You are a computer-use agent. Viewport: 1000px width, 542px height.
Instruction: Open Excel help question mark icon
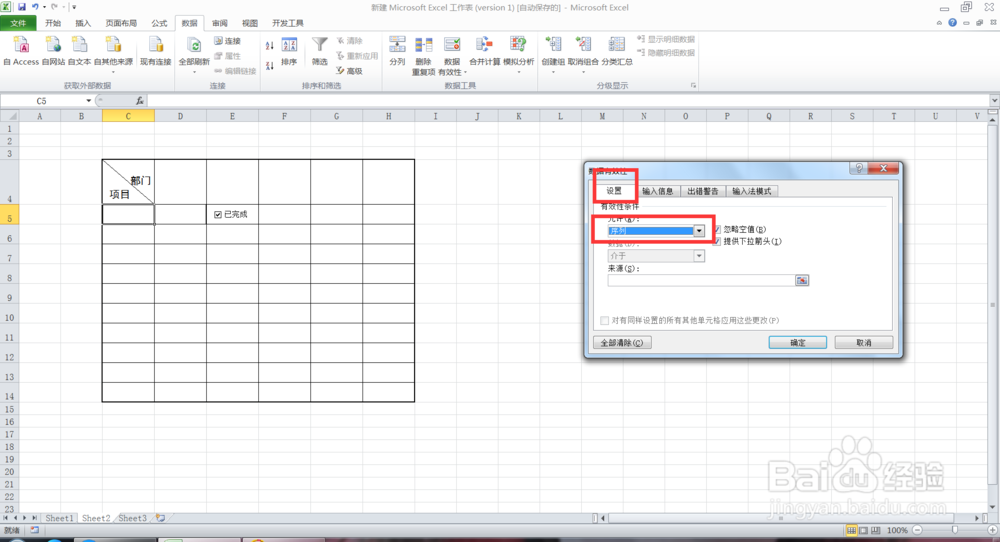point(952,22)
